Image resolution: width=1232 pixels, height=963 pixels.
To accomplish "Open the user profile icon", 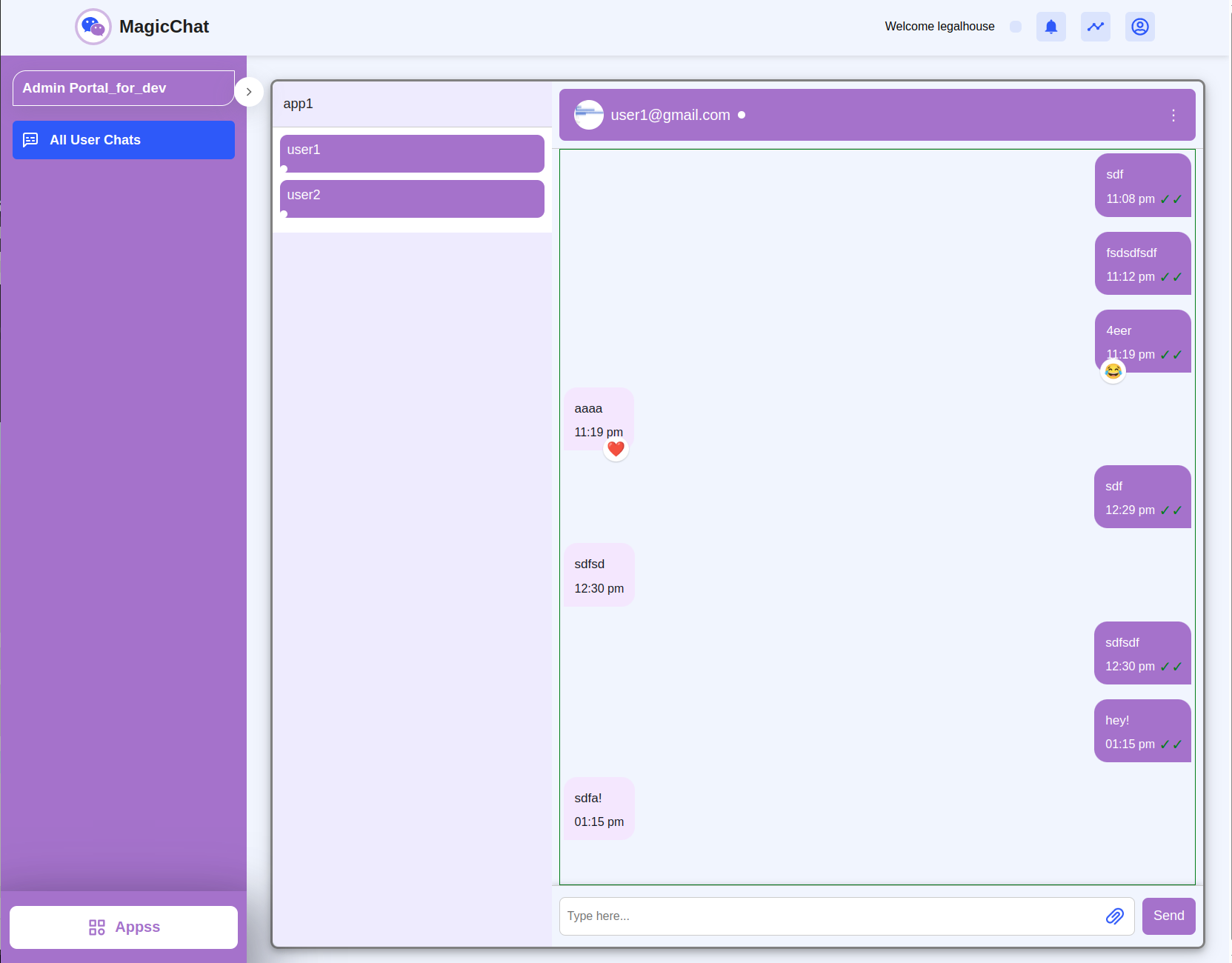I will [1139, 27].
